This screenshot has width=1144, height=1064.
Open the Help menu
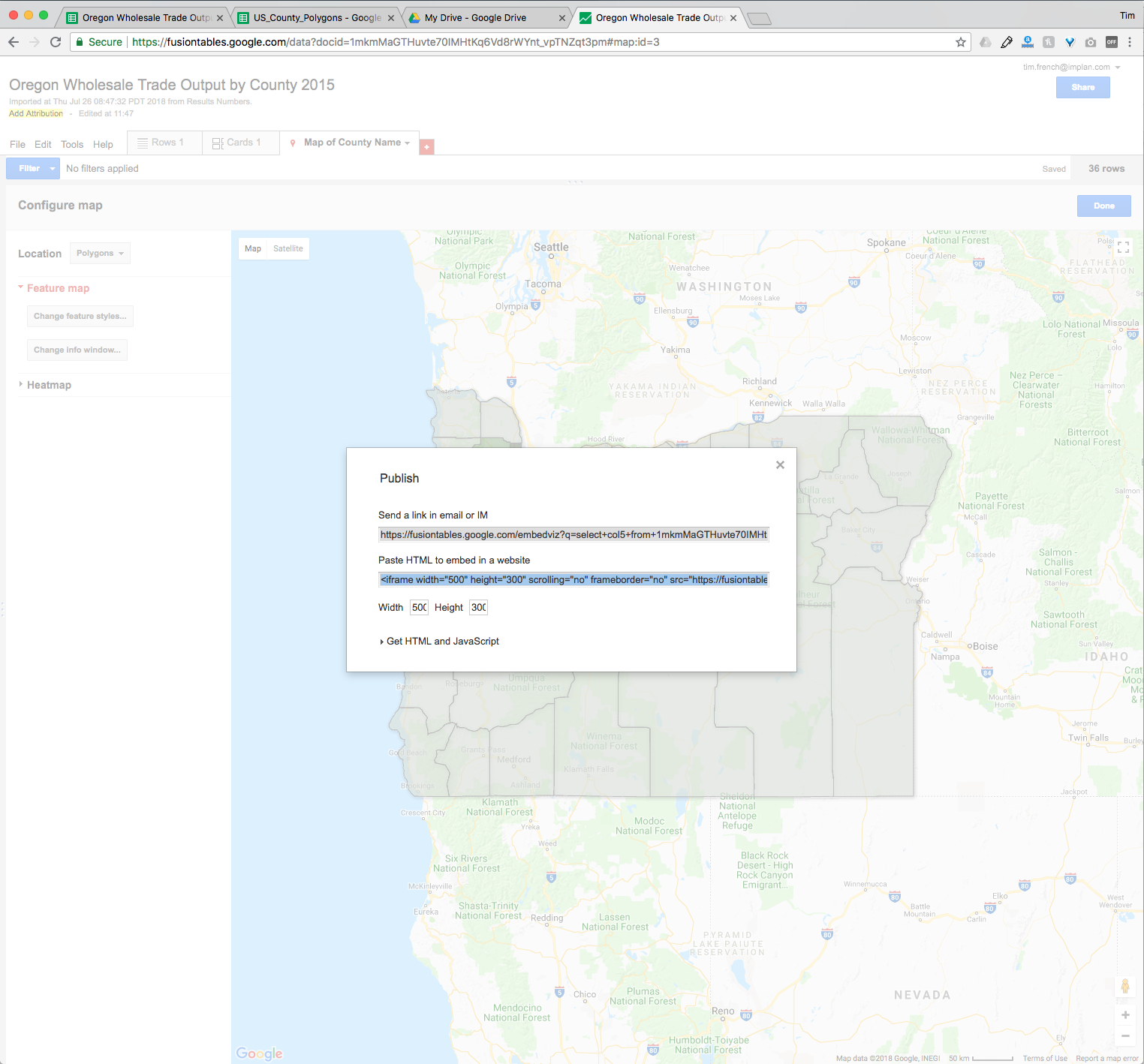click(103, 144)
